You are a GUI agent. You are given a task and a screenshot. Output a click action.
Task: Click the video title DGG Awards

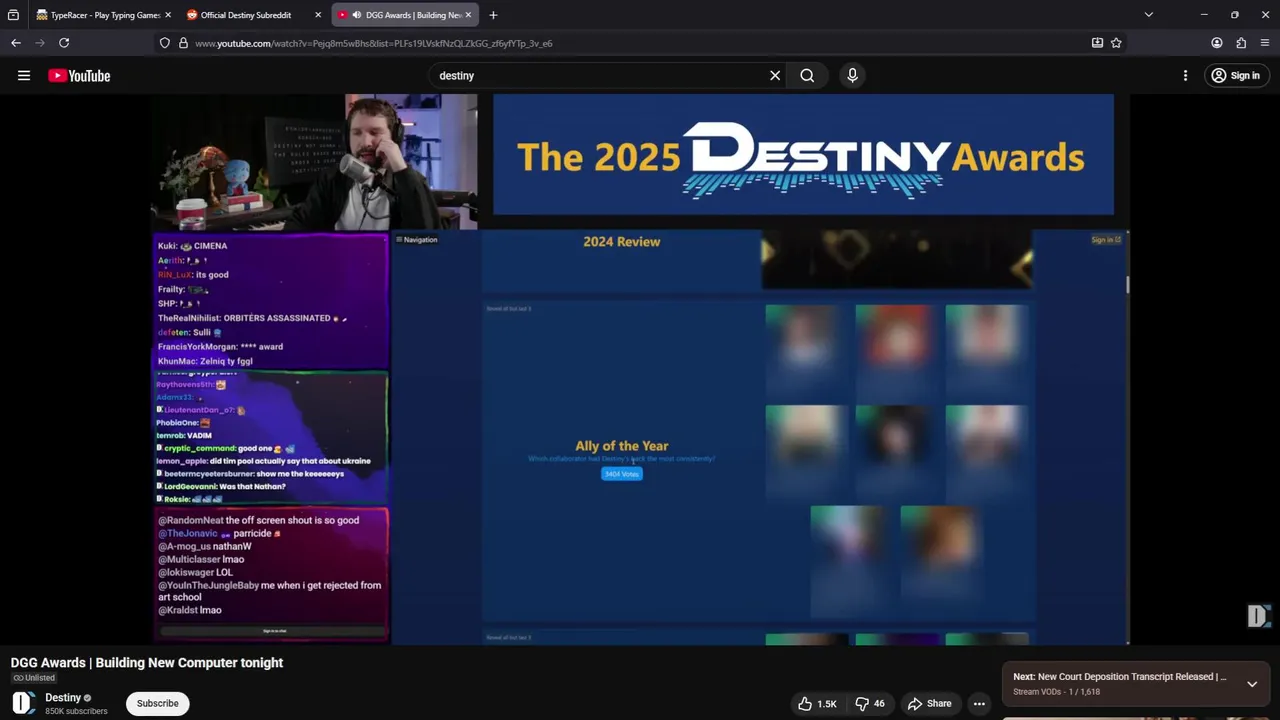click(147, 662)
